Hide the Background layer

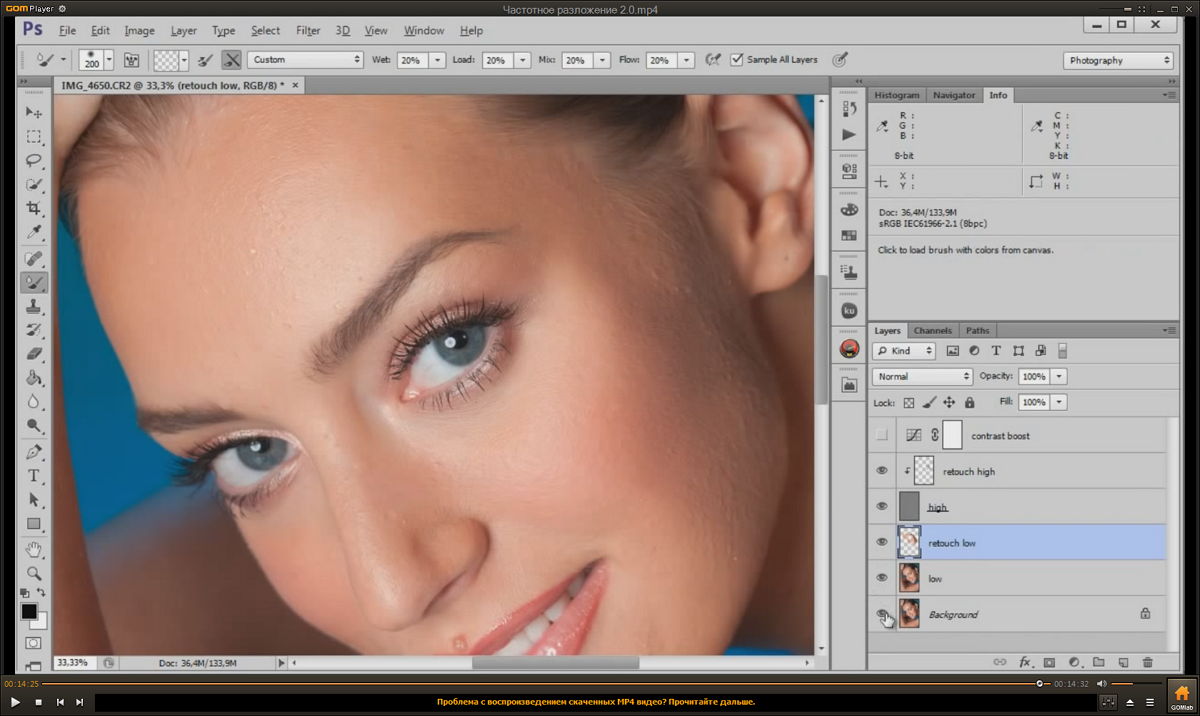[882, 614]
